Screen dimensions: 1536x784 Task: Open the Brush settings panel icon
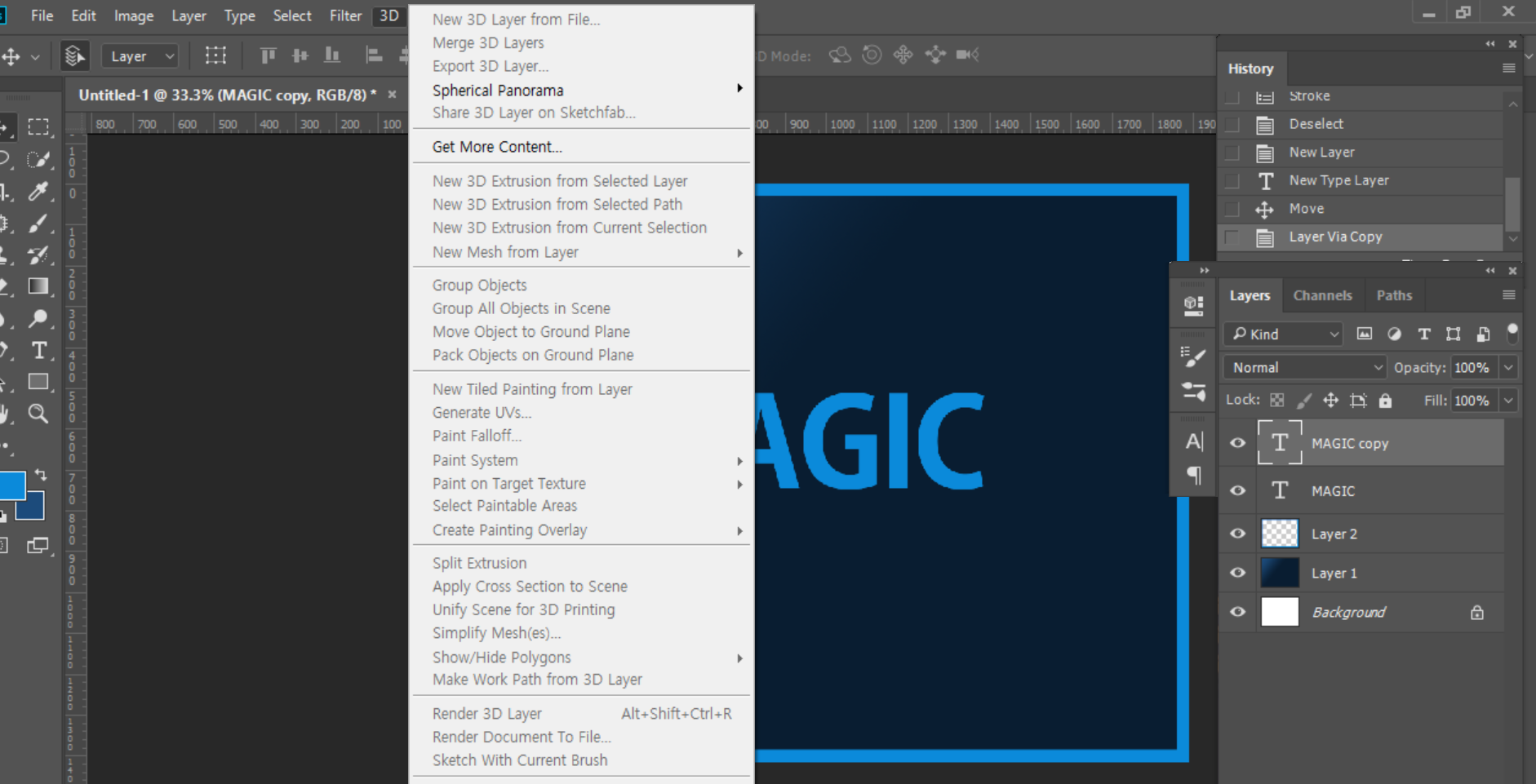pos(1194,357)
